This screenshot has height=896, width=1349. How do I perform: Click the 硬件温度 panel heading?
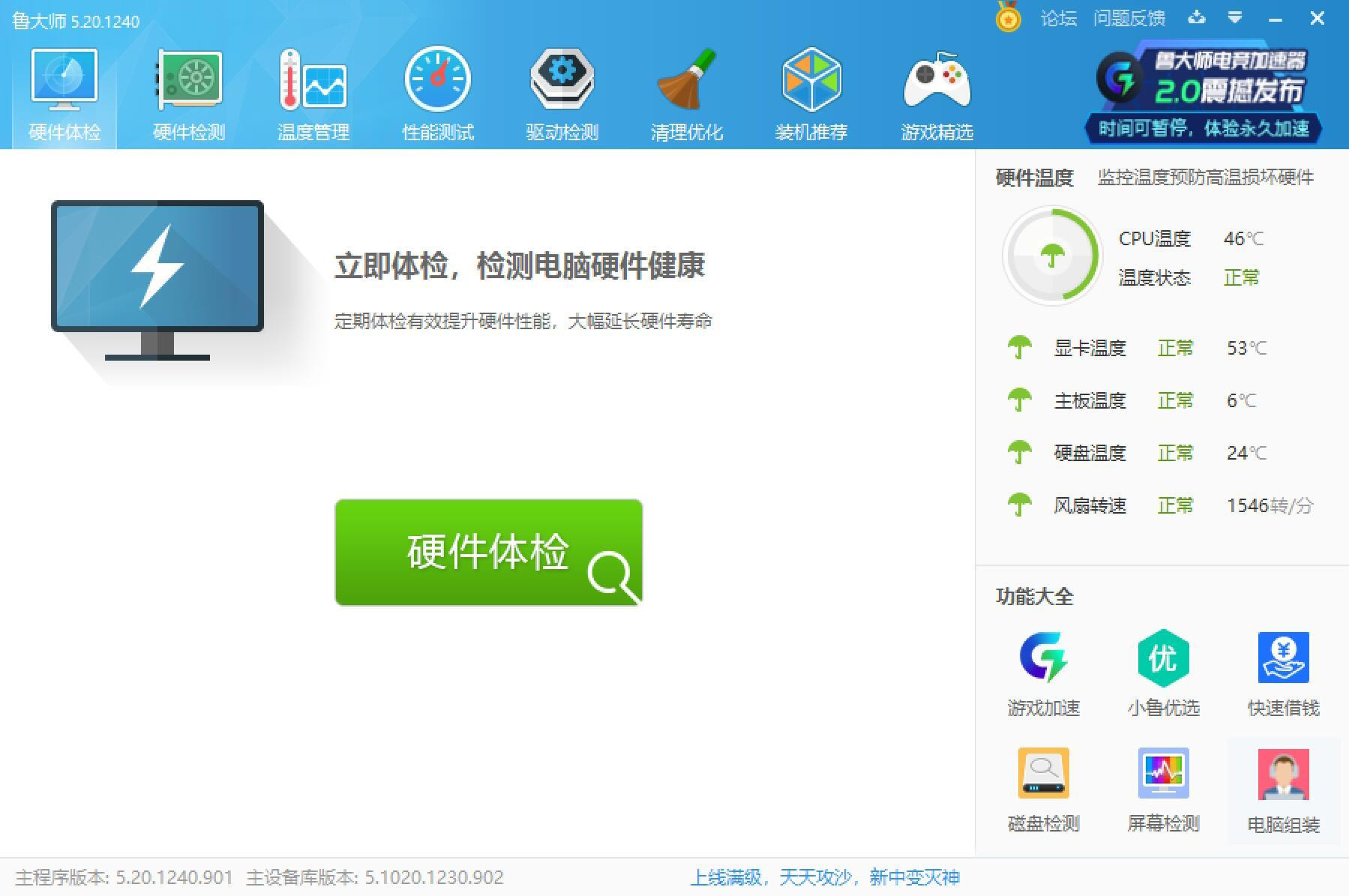[1035, 178]
